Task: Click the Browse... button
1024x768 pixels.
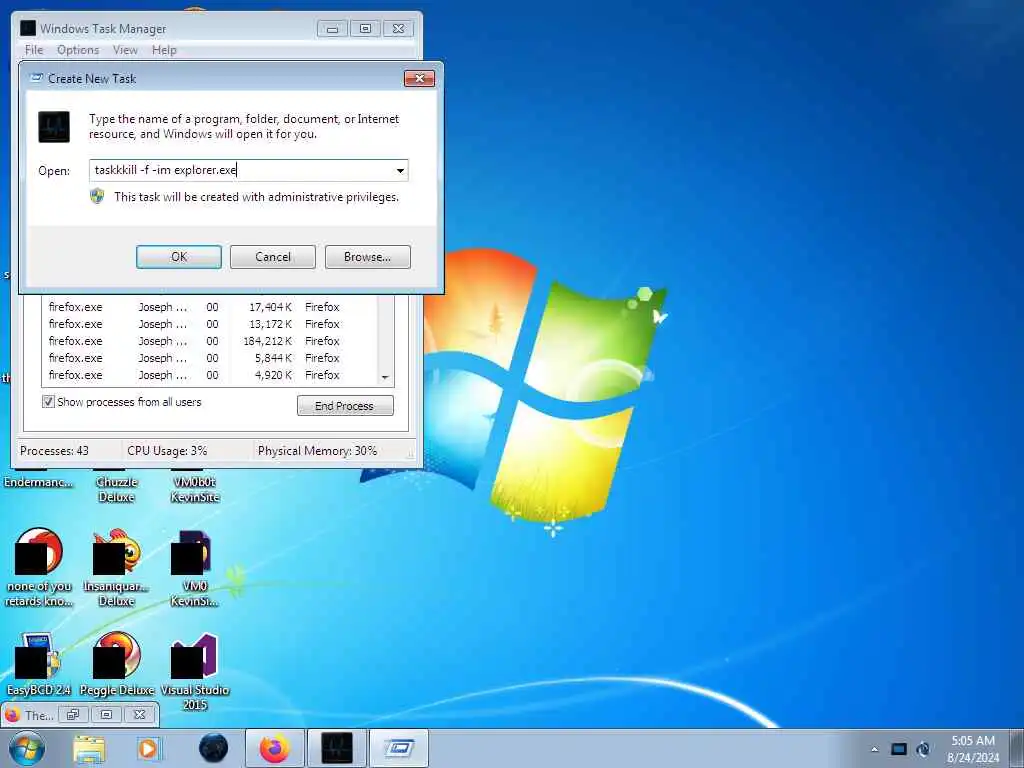Action: click(x=368, y=257)
